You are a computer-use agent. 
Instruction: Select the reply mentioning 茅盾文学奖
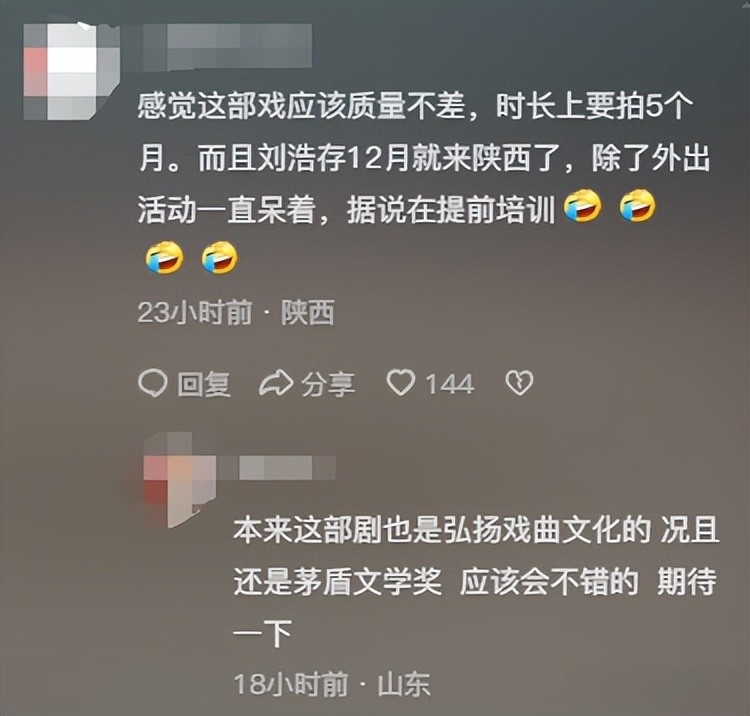pos(476,582)
